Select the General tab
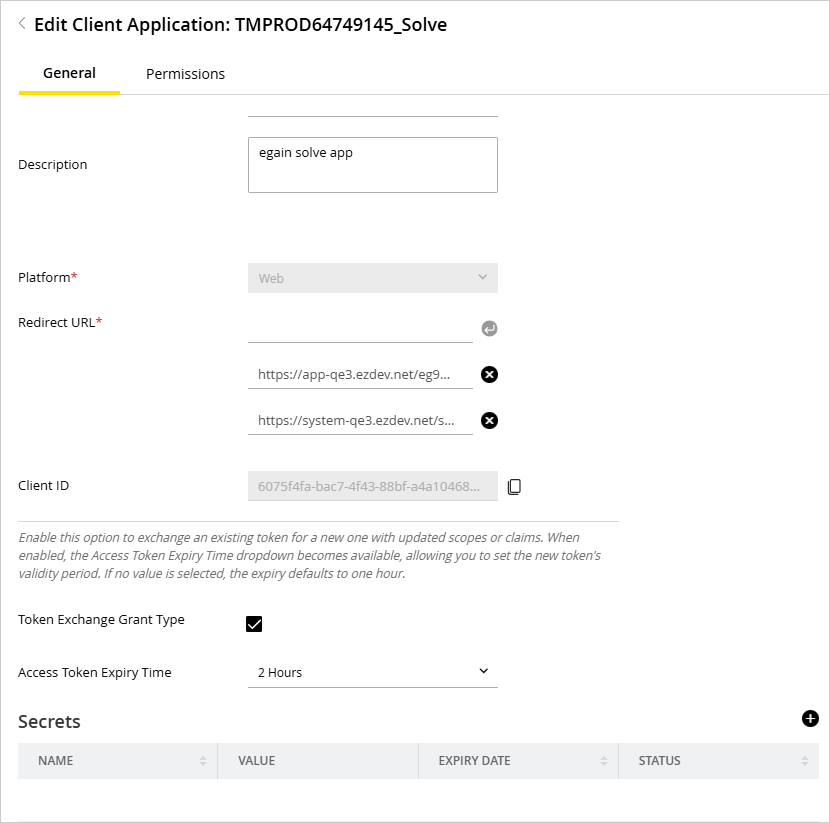Screen dimensions: 830x823 [69, 73]
